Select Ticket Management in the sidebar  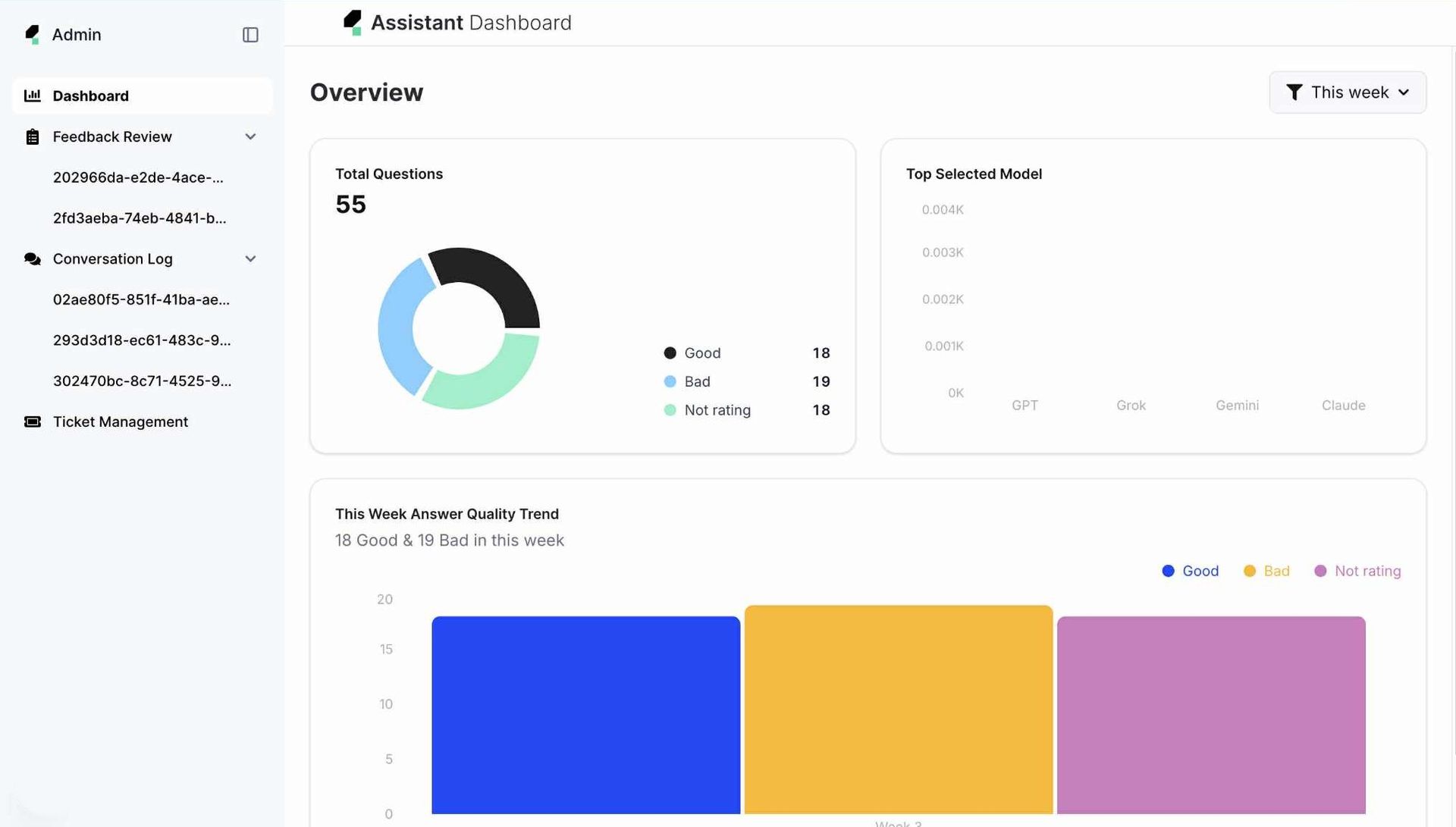(121, 422)
